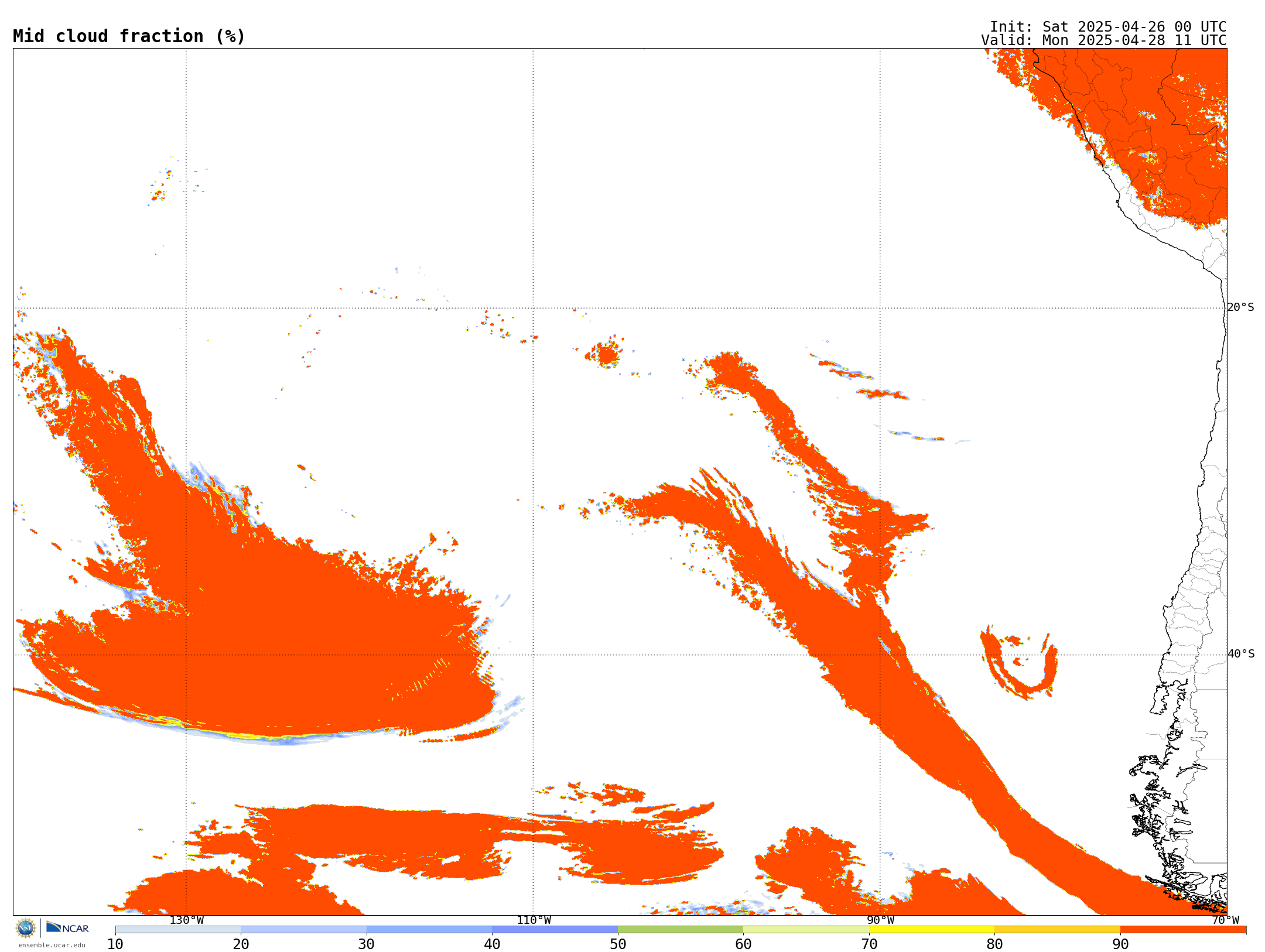Click the 60-70 pale yellow-green colorbar segment
The width and height of the screenshot is (1265, 952).
click(x=806, y=930)
